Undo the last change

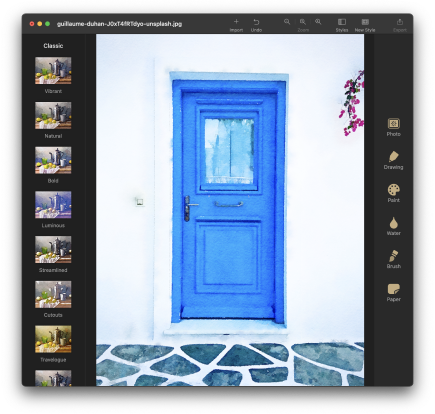coord(256,22)
